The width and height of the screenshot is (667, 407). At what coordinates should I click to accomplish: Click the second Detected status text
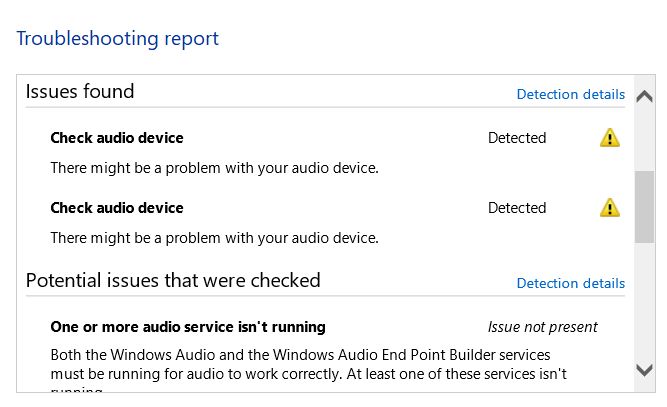tap(517, 208)
